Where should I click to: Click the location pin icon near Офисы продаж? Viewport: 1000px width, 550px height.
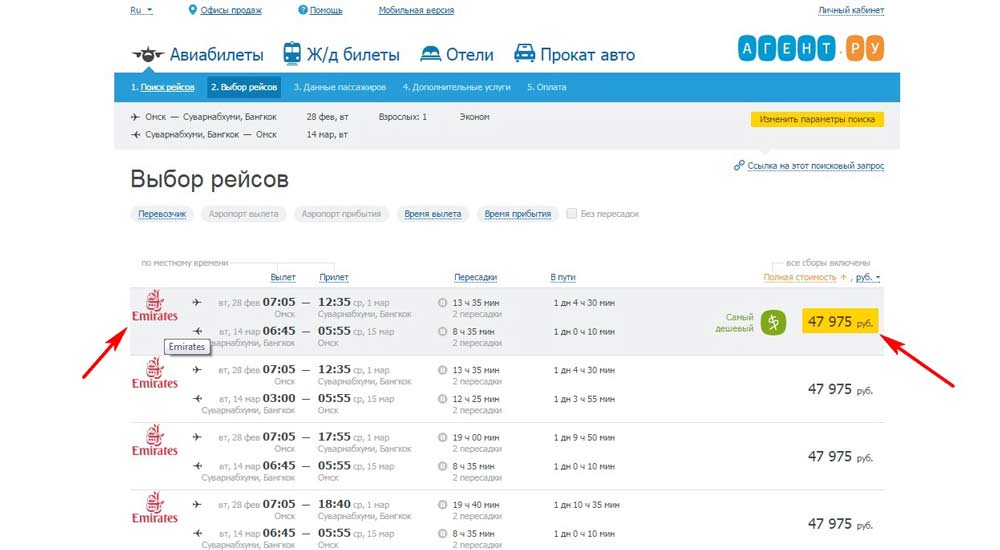tap(193, 10)
